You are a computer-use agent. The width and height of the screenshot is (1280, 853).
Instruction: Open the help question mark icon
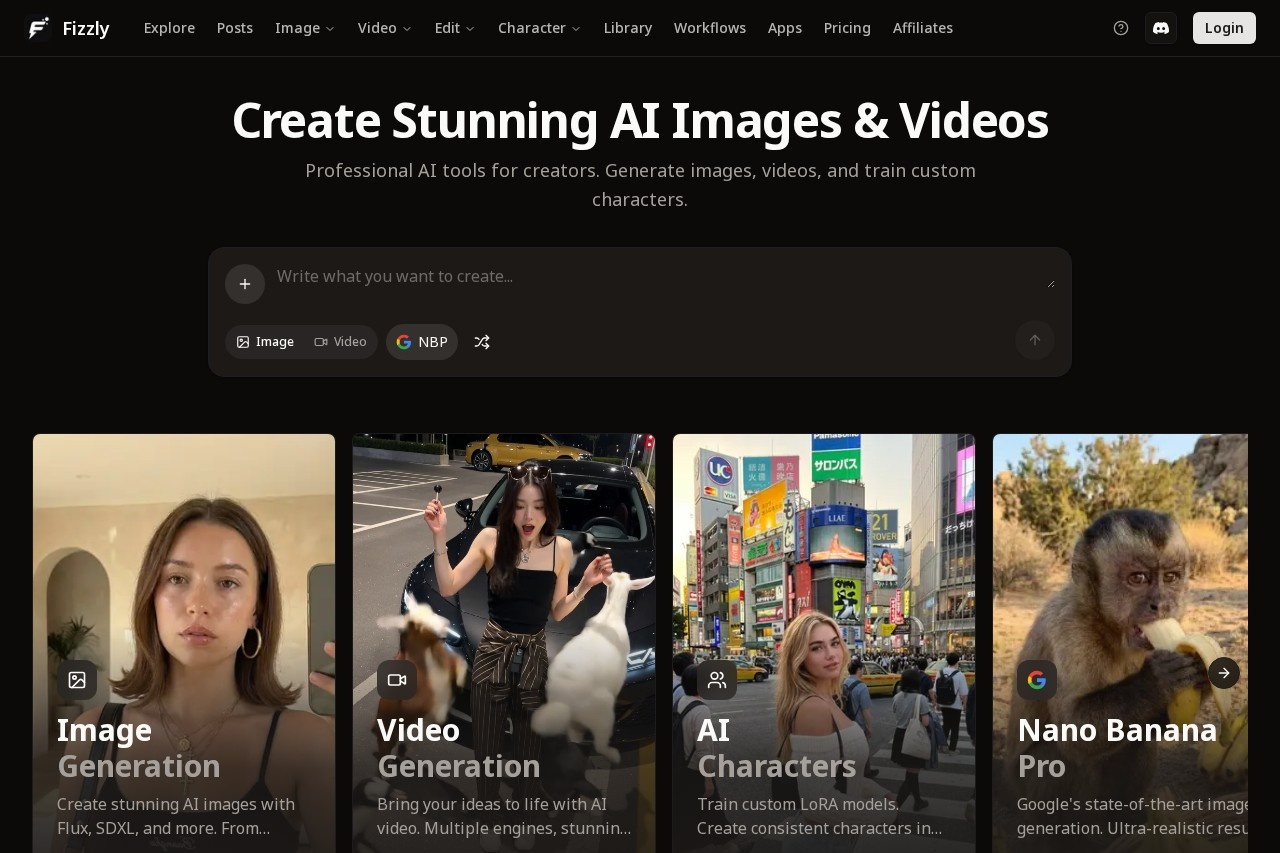tap(1121, 28)
